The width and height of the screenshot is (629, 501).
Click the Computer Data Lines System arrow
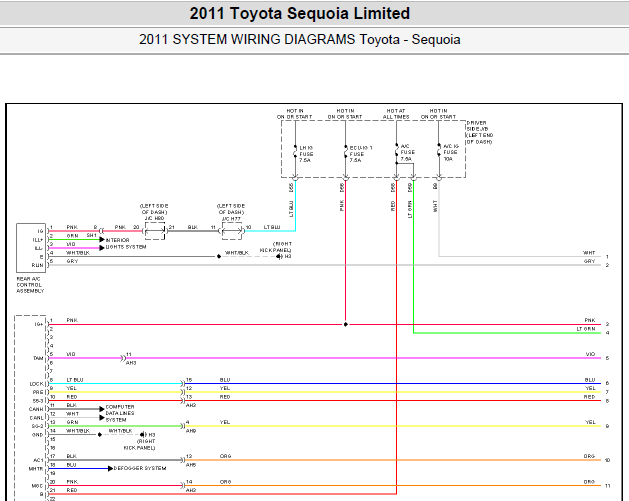point(102,413)
